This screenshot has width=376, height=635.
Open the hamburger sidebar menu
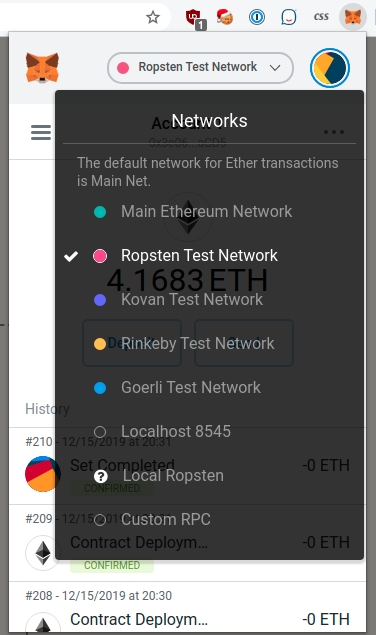[x=41, y=132]
